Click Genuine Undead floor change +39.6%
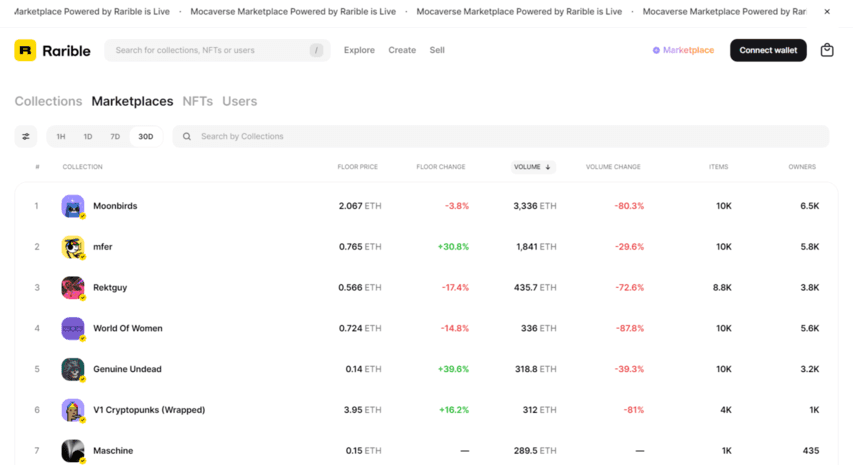Image resolution: width=853 pixels, height=465 pixels. click(x=453, y=369)
